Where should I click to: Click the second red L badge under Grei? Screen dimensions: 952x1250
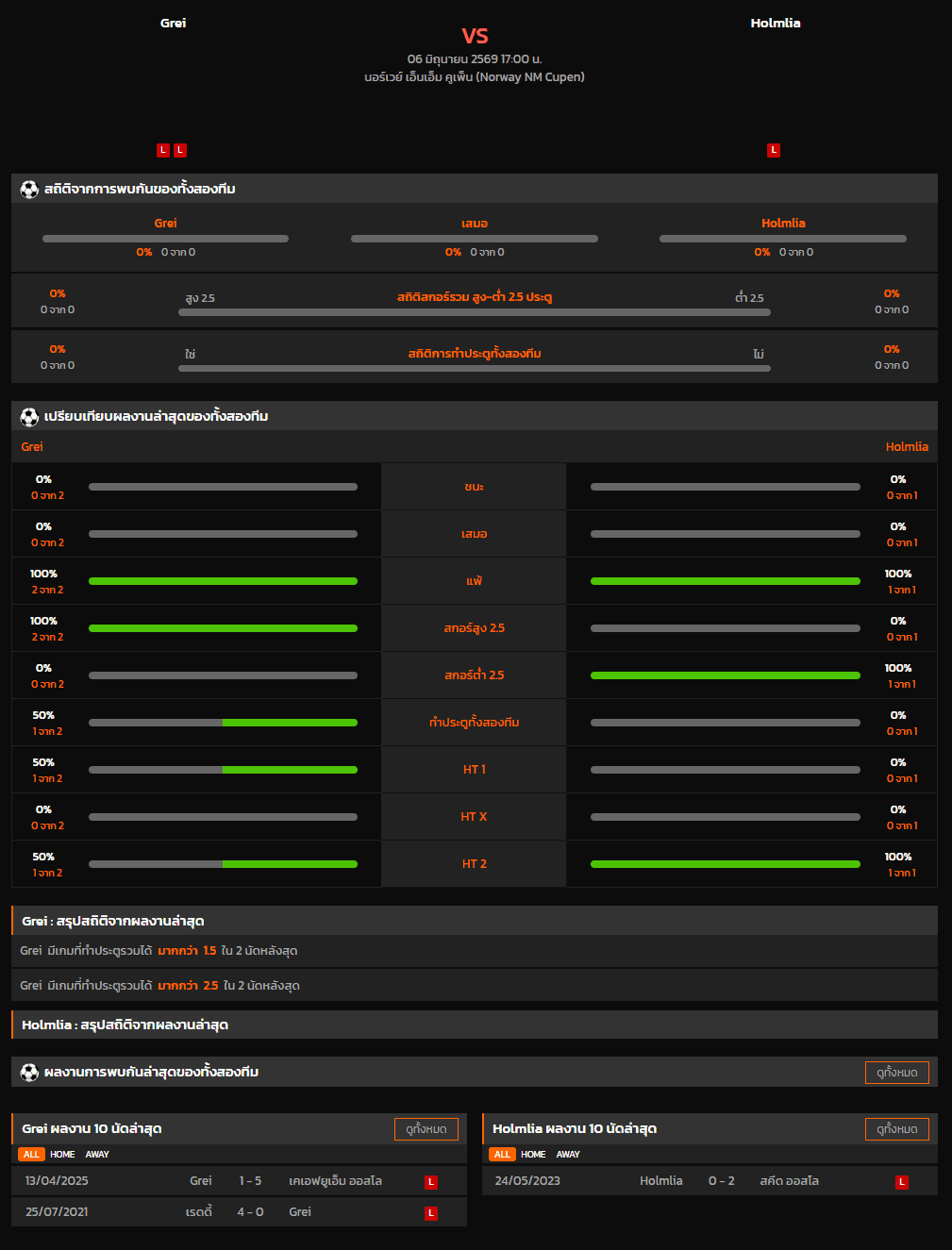pos(180,150)
